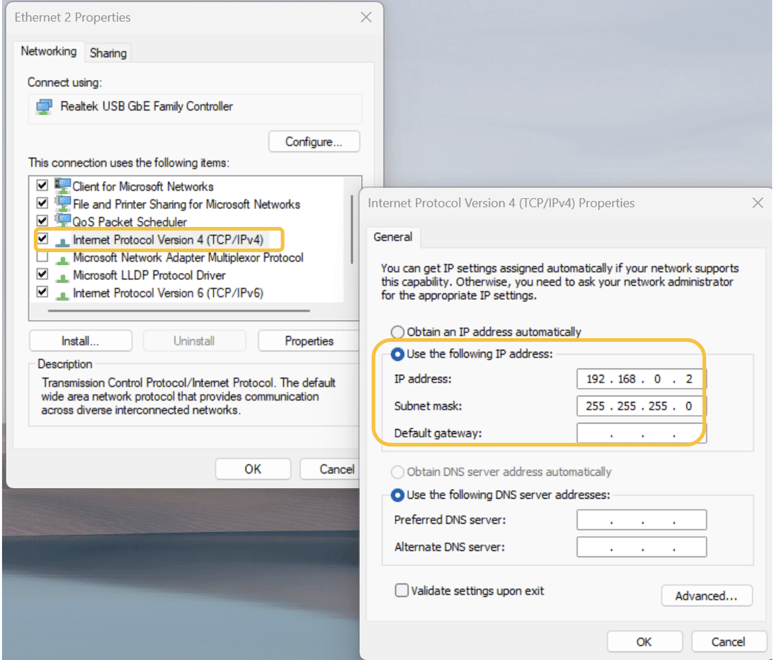The image size is (775, 660).
Task: Uncheck File and Printer Sharing checkbox
Action: (x=43, y=203)
